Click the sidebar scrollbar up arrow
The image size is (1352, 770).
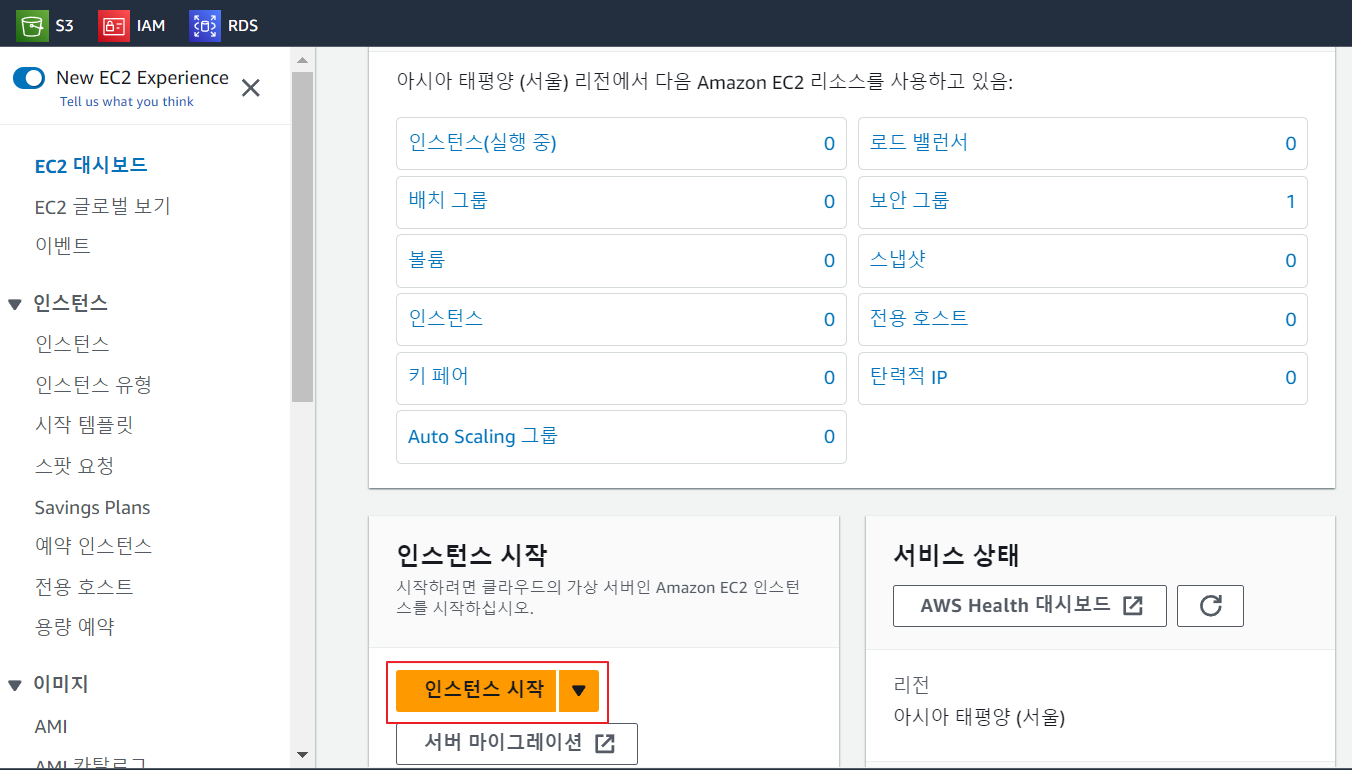[x=302, y=60]
